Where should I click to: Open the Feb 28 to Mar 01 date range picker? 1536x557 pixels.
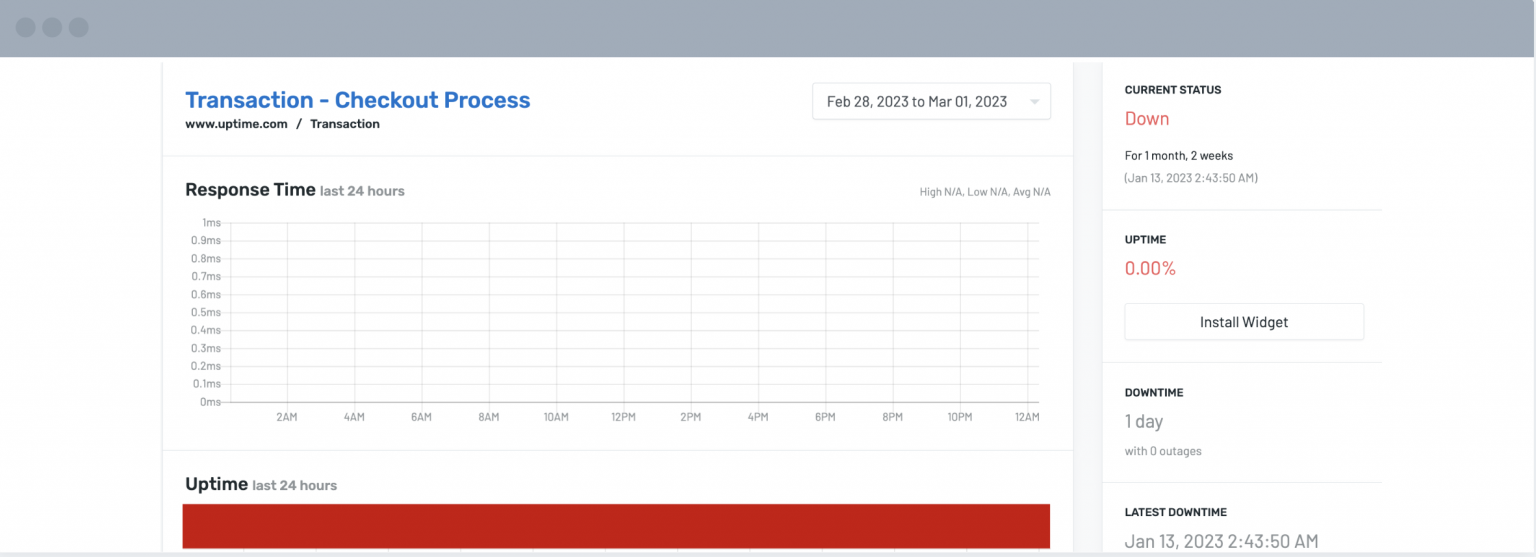[x=917, y=101]
